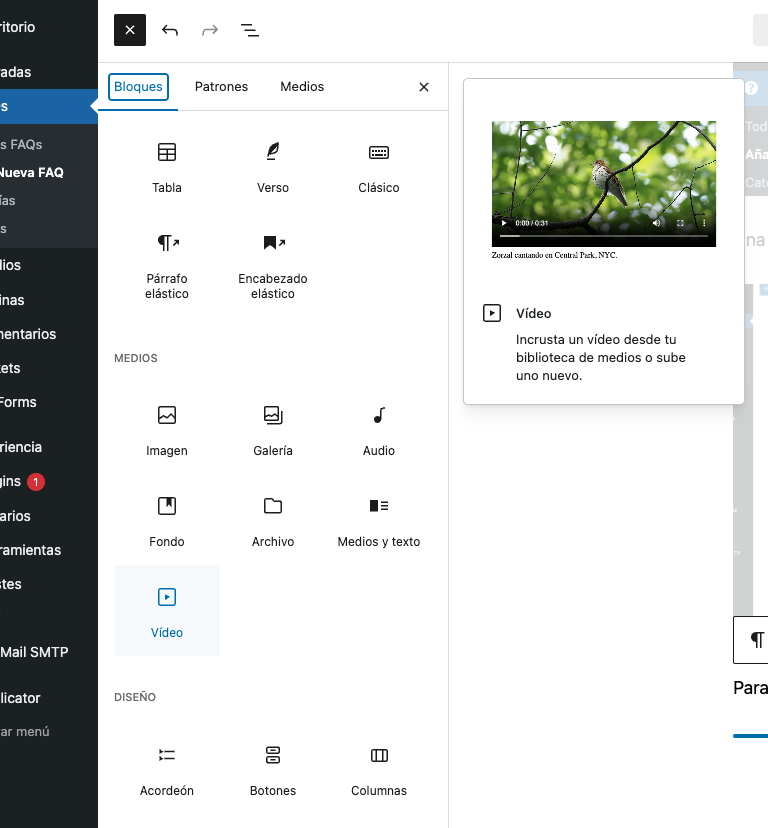The height and width of the screenshot is (828, 768).
Task: Insert the Galería block
Action: (x=273, y=429)
